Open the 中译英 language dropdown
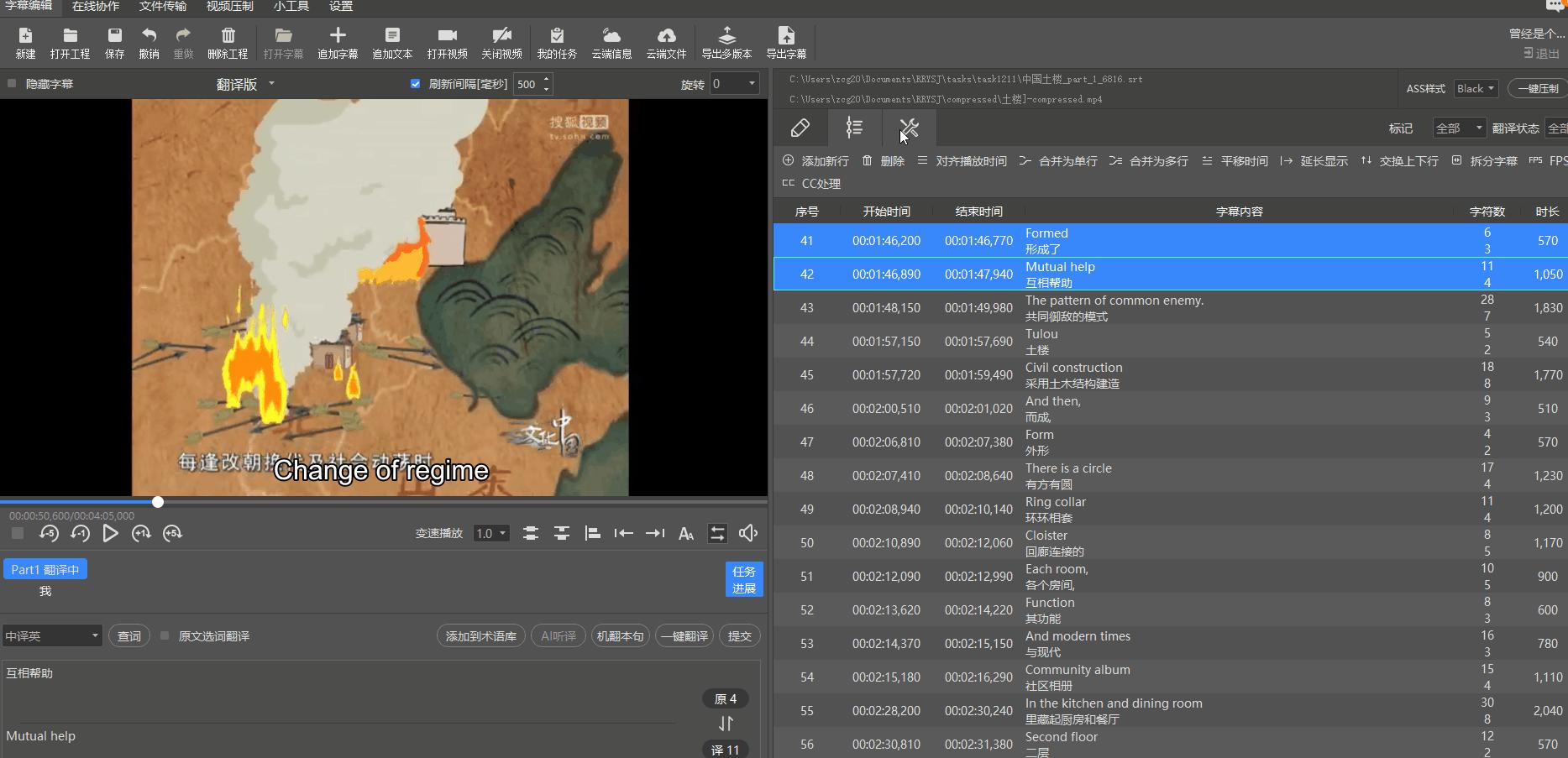Viewport: 1568px width, 758px height. pyautogui.click(x=52, y=636)
